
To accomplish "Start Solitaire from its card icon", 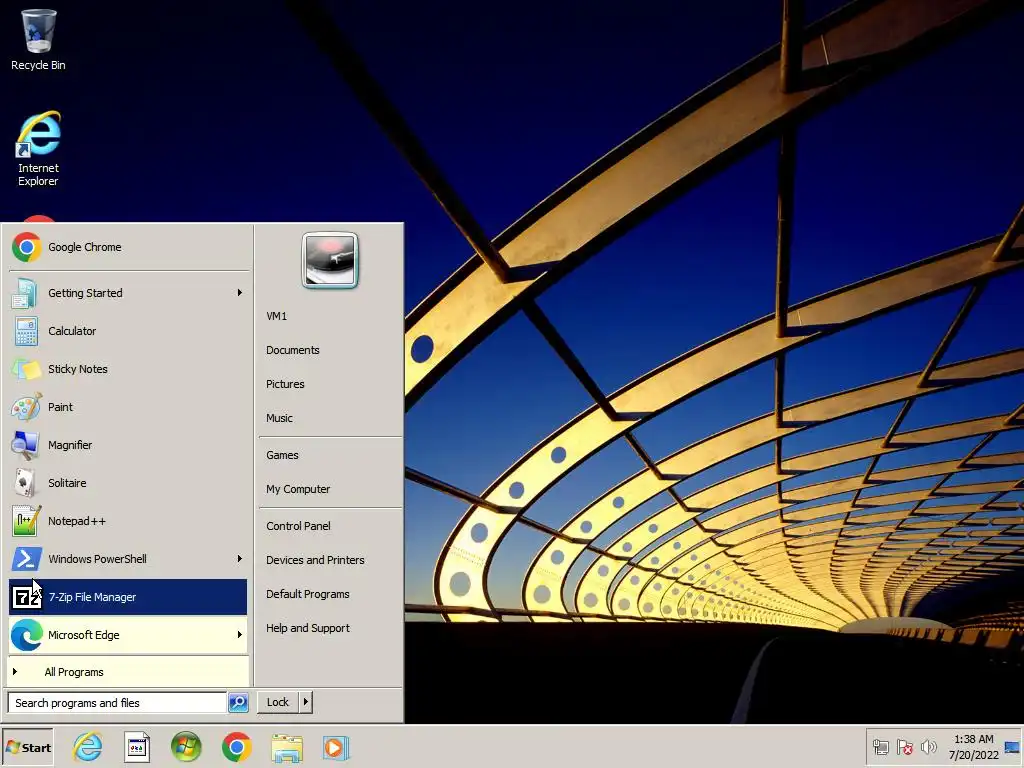I will pos(26,483).
